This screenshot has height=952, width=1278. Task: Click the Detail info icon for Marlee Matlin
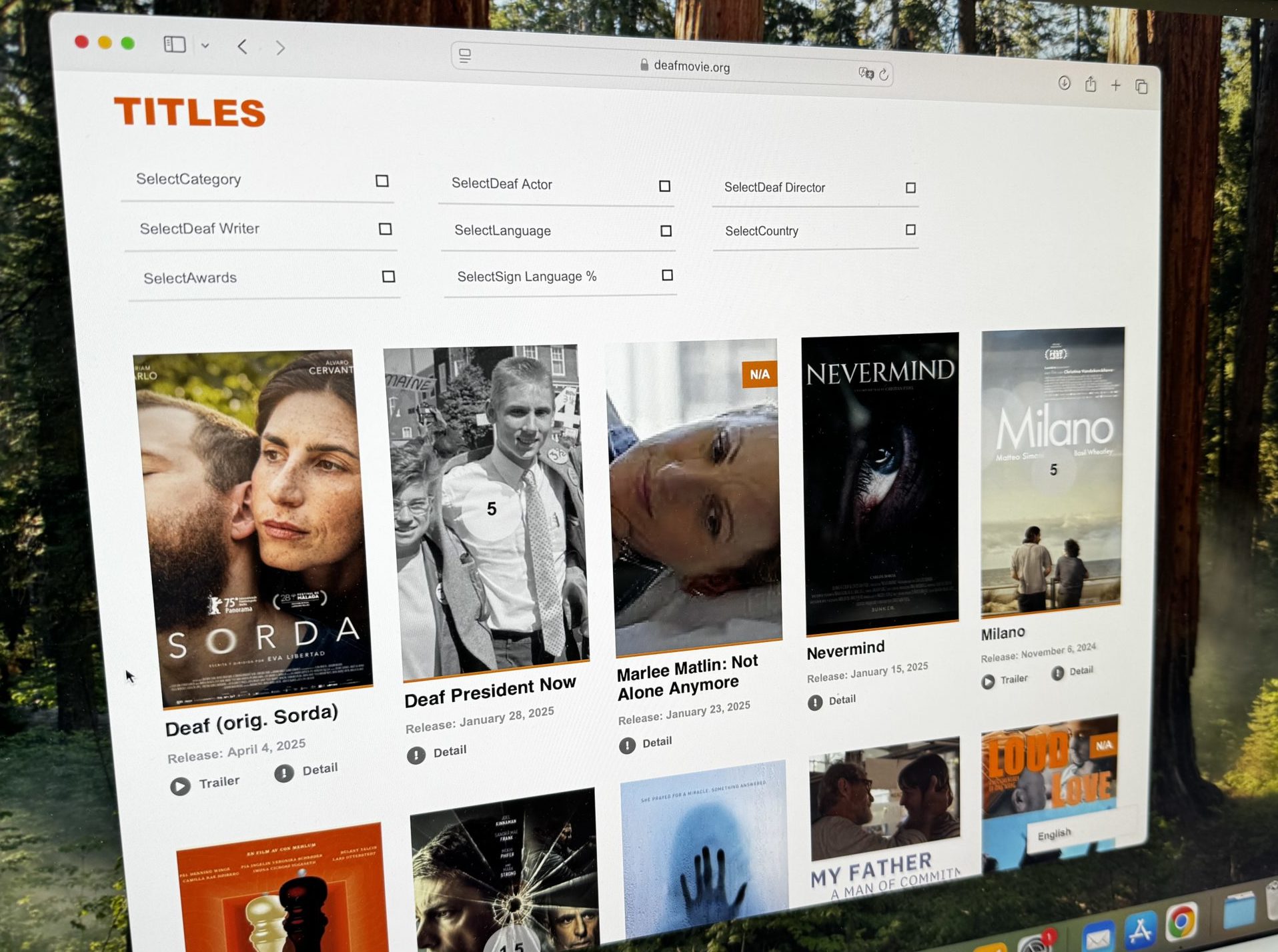point(627,745)
